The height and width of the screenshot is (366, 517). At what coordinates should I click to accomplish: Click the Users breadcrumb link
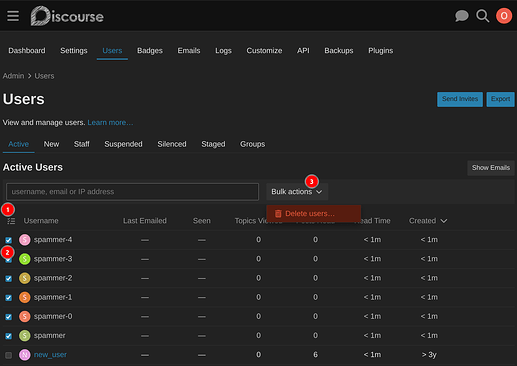click(44, 76)
